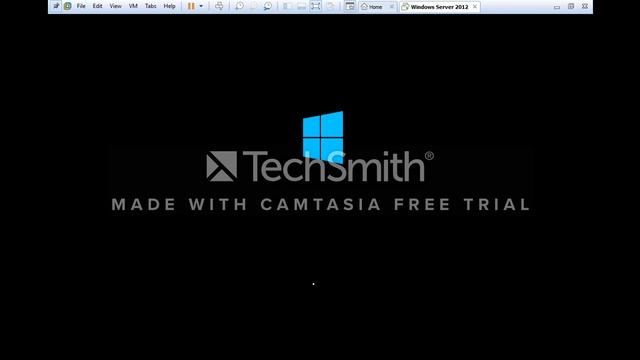Show or hide the library sidebar
The height and width of the screenshot is (360, 640).
(x=287, y=6)
